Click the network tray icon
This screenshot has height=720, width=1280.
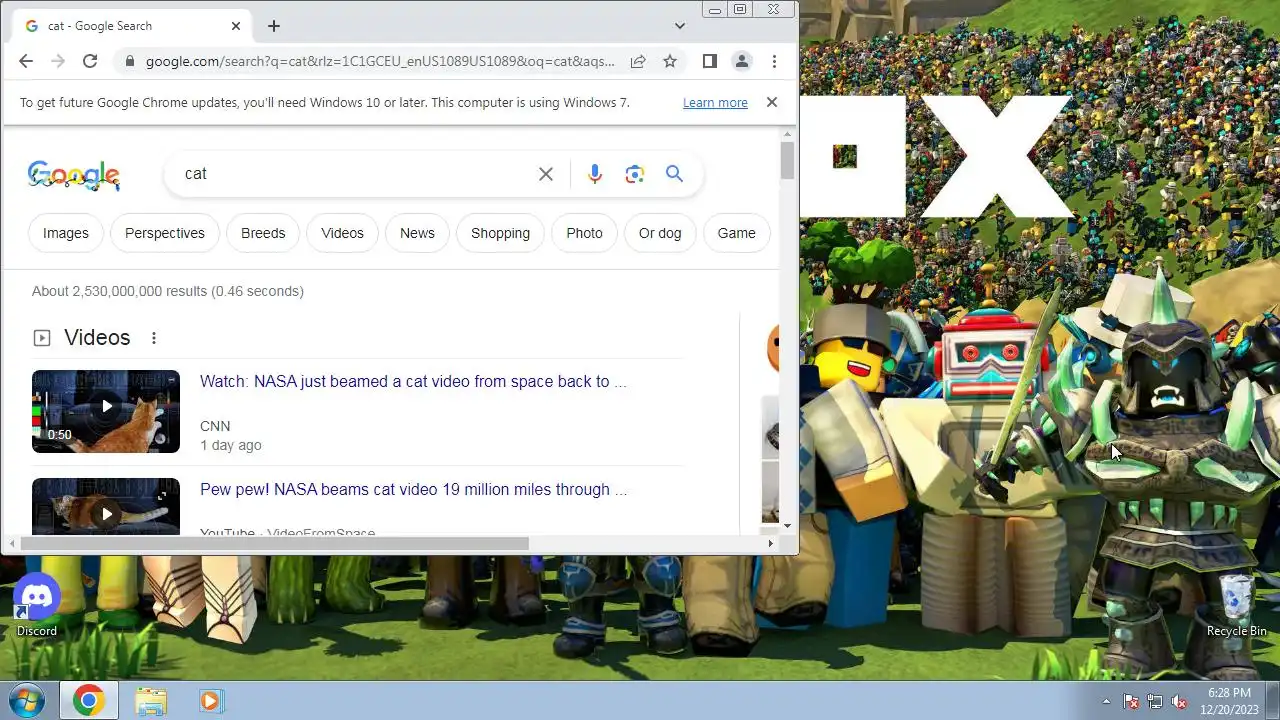[1155, 701]
